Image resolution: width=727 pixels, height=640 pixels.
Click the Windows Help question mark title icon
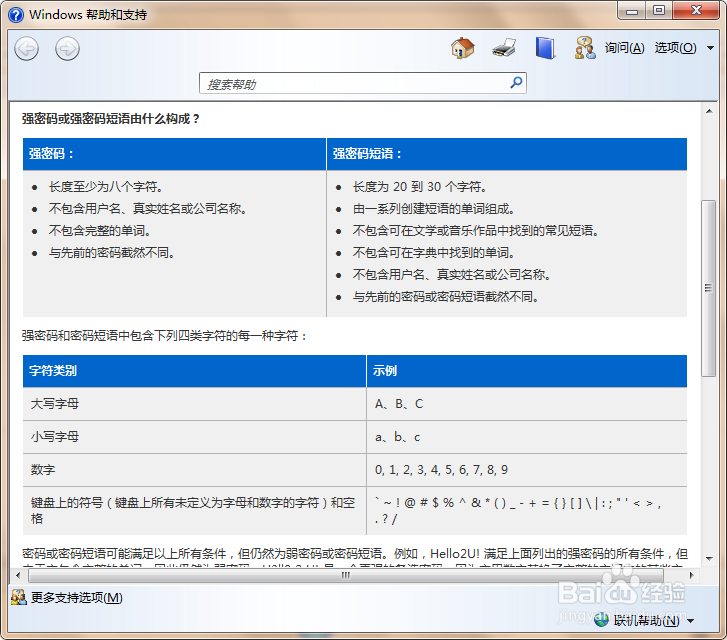click(x=16, y=15)
